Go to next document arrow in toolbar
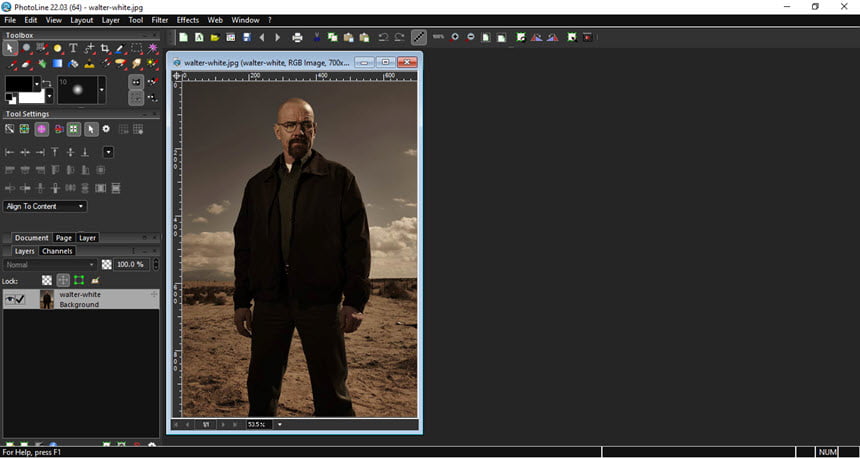860x458 pixels. coord(278,37)
